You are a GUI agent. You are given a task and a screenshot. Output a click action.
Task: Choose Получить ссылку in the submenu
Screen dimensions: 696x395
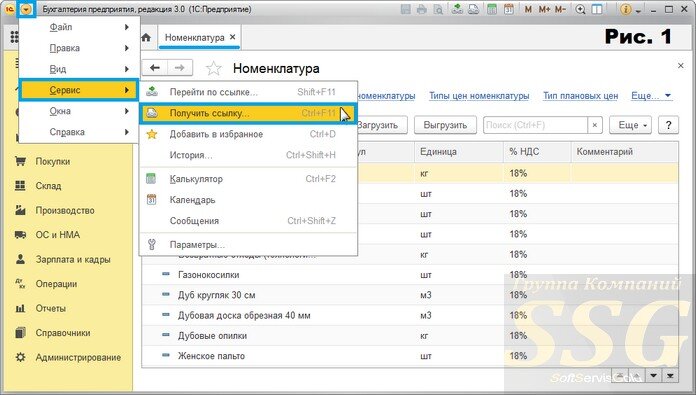[248, 113]
